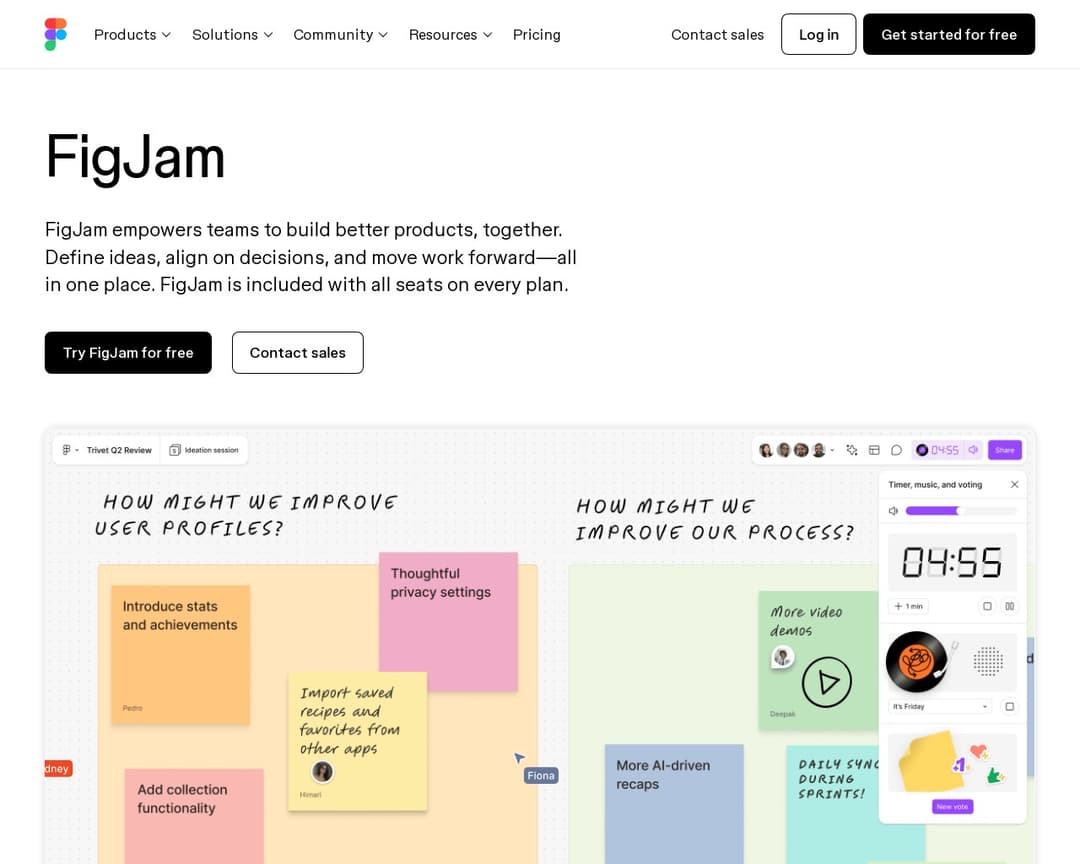Expand the Resources menu

(450, 34)
